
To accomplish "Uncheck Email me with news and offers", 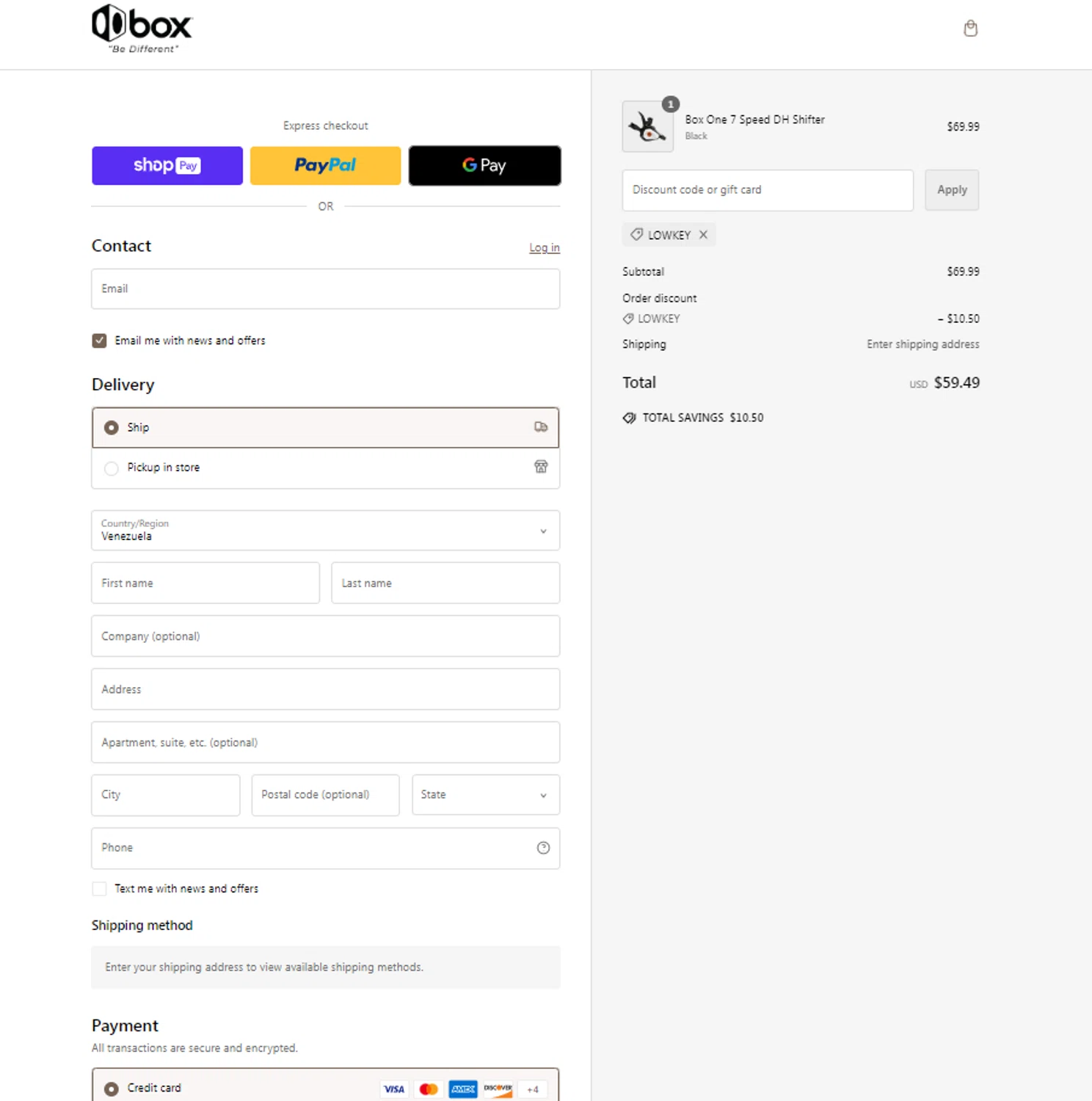I will (99, 341).
